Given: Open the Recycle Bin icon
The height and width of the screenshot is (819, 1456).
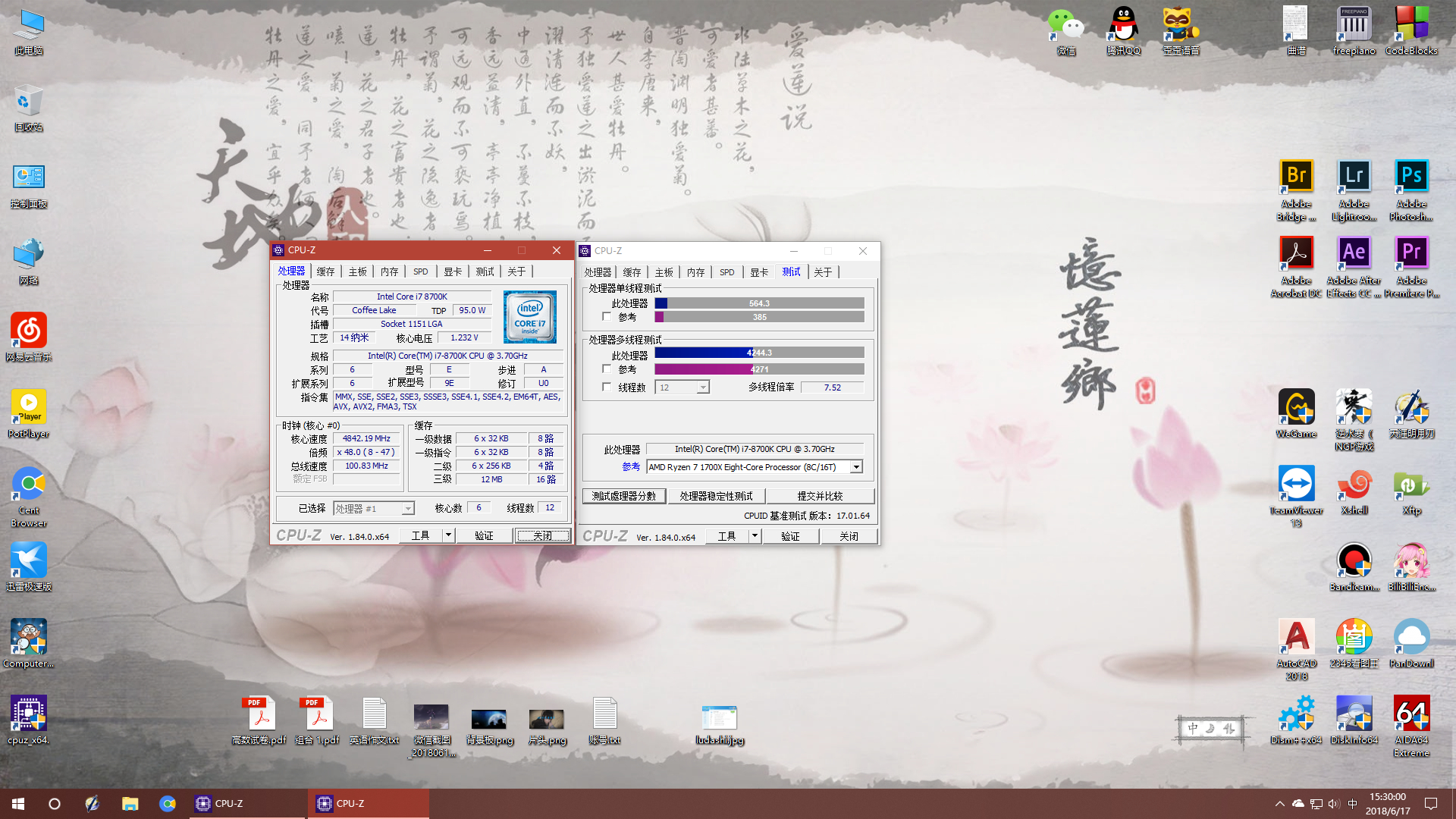Looking at the screenshot, I should (x=29, y=108).
